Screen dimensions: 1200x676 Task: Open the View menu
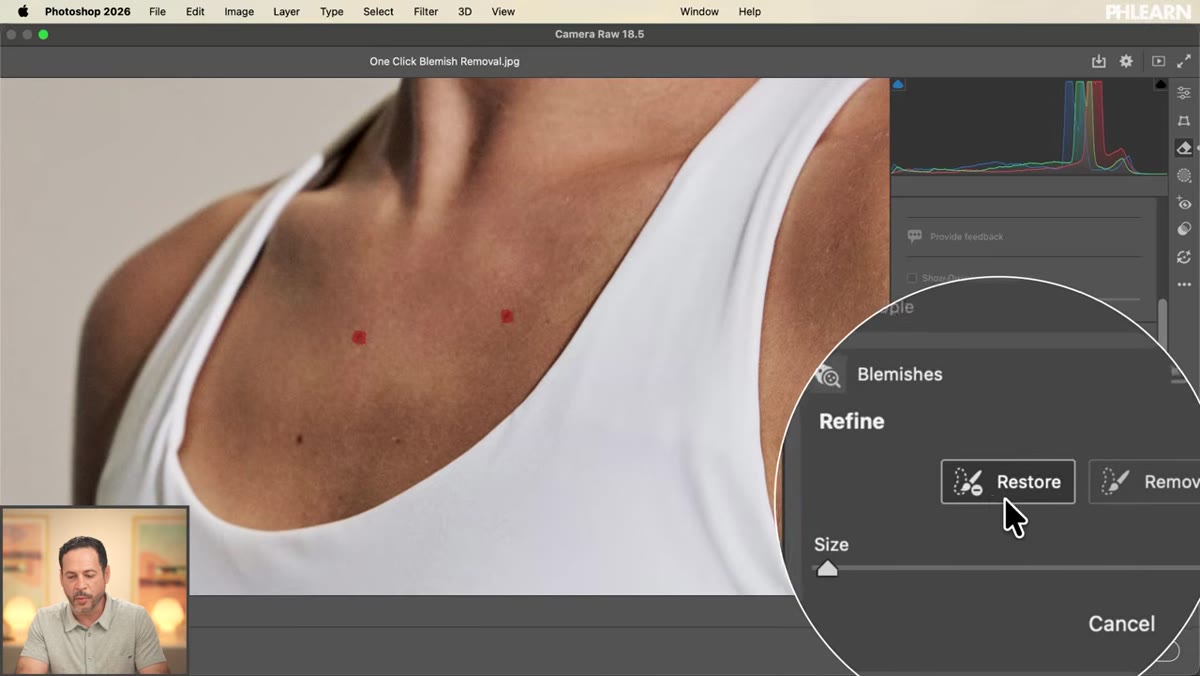pos(503,12)
